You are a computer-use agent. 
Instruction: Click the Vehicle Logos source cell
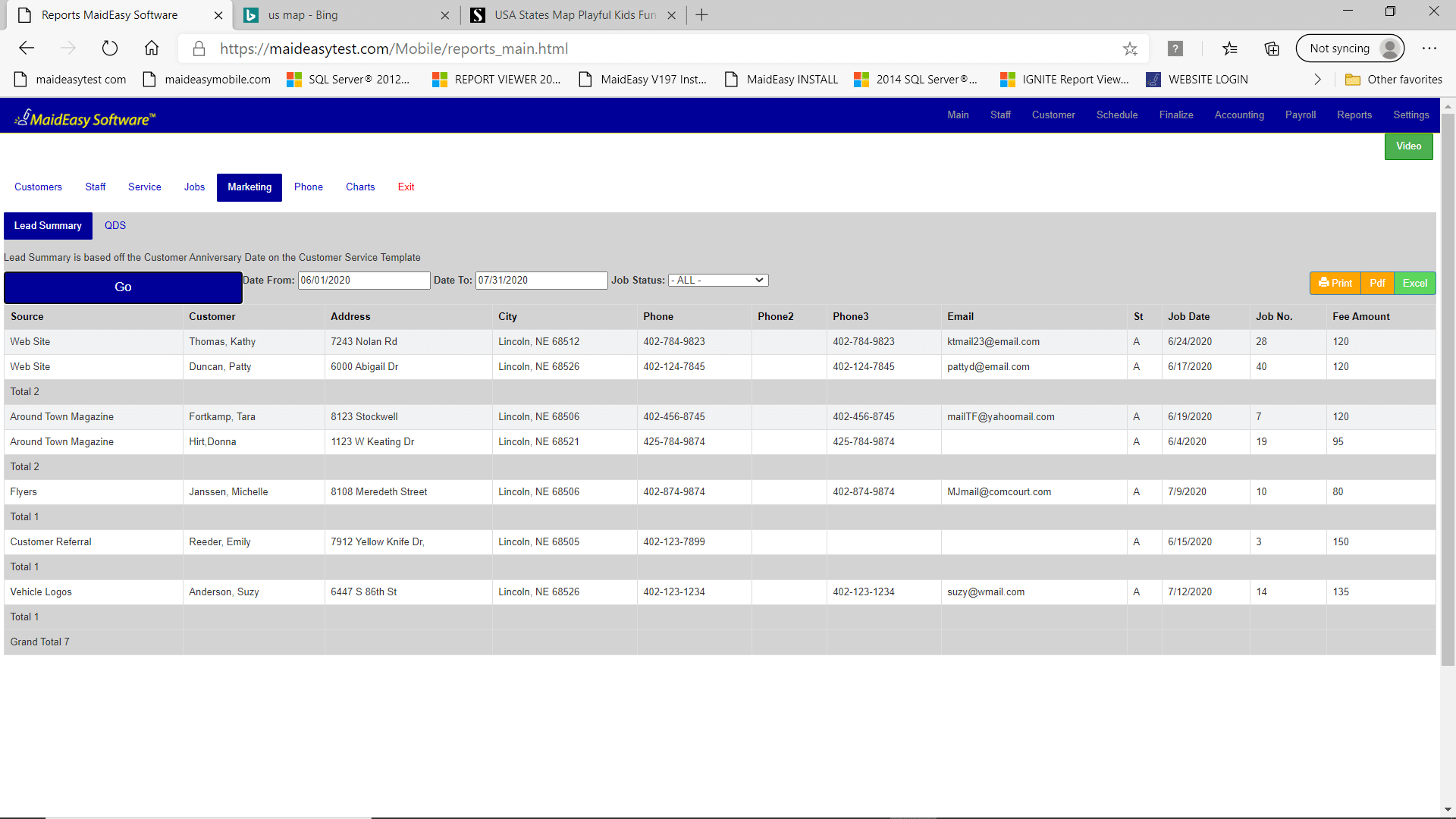(x=93, y=592)
